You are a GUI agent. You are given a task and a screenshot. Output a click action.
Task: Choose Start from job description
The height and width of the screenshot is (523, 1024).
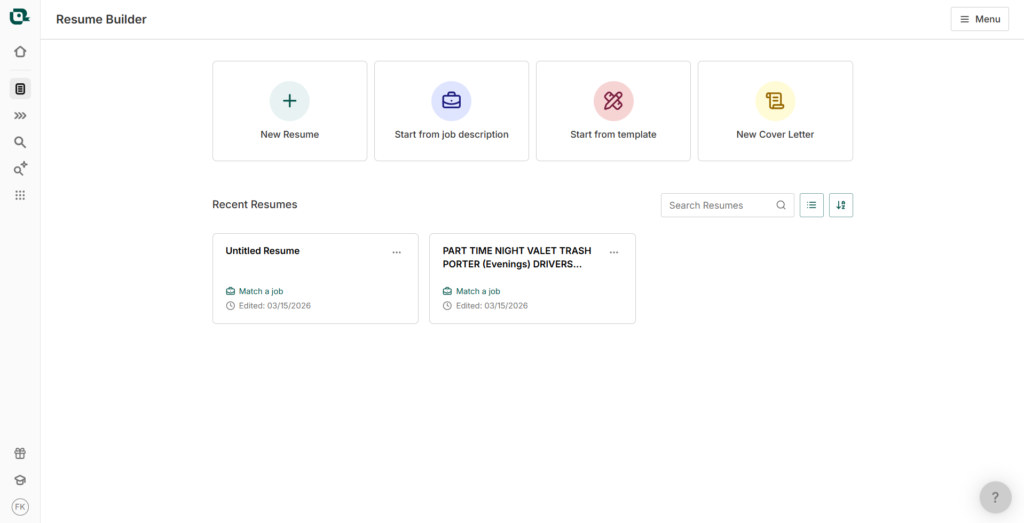pyautogui.click(x=451, y=111)
